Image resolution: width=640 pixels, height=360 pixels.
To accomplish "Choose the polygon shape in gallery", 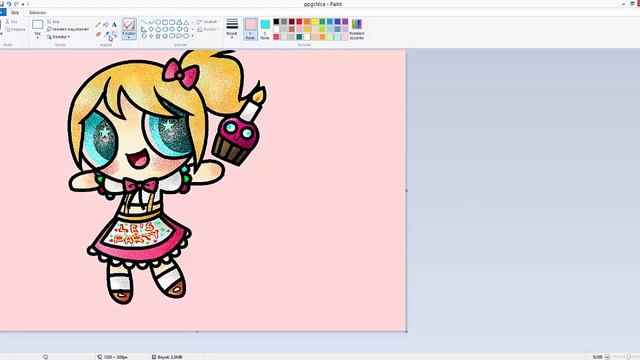I will [179, 22].
